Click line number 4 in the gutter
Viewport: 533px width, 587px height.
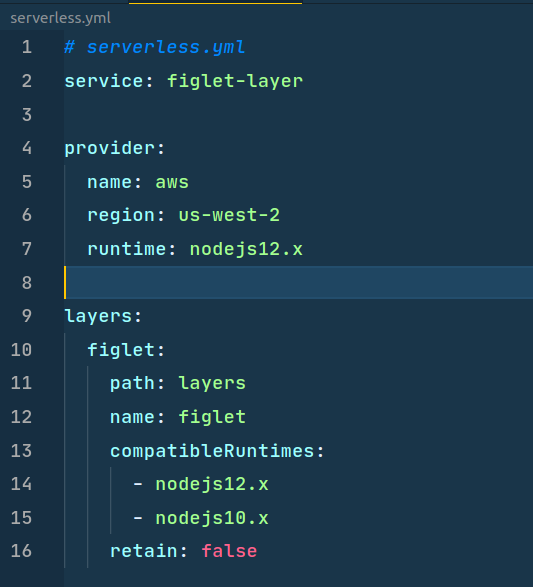tap(27, 148)
